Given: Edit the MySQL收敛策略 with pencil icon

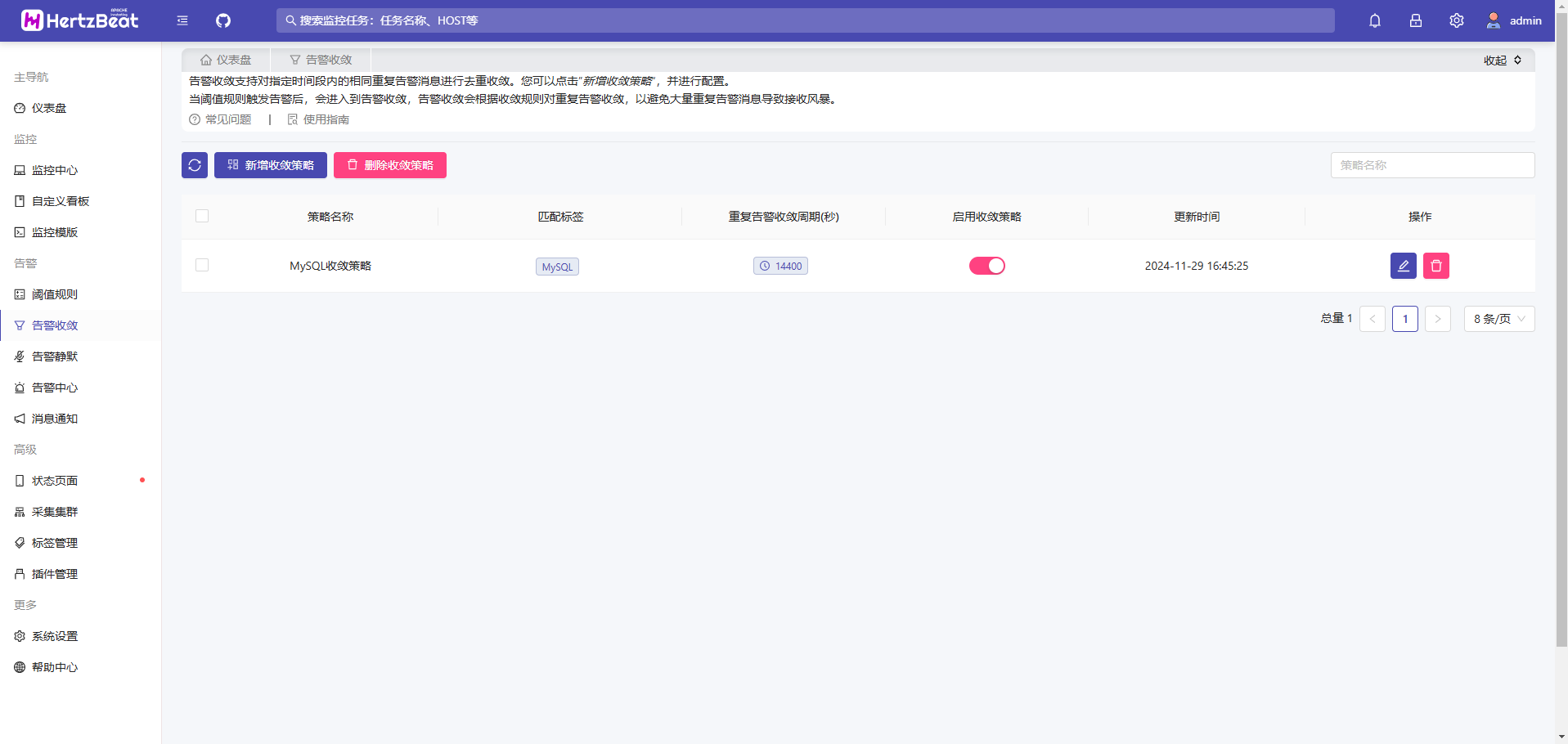Looking at the screenshot, I should pyautogui.click(x=1404, y=266).
